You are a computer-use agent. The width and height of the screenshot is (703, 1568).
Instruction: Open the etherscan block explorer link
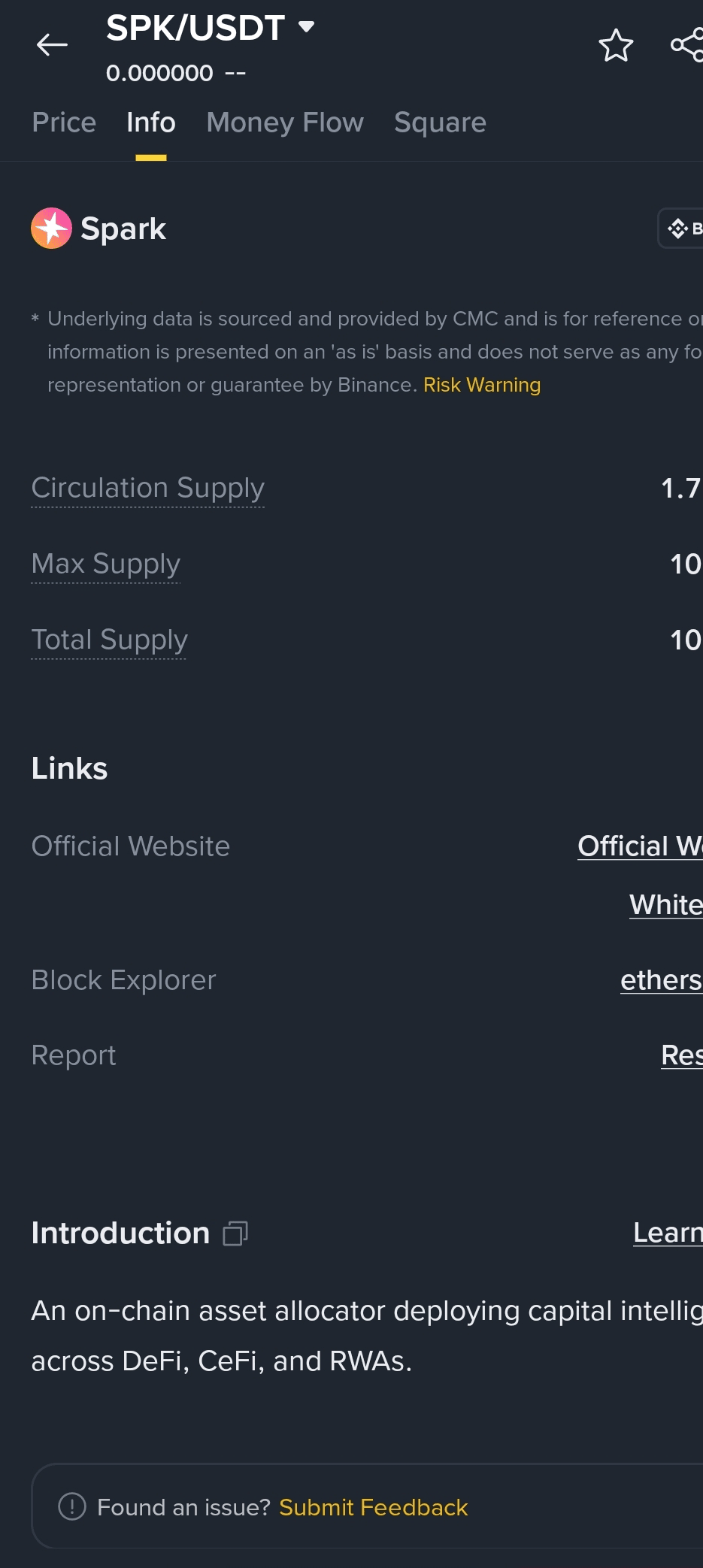coord(661,980)
